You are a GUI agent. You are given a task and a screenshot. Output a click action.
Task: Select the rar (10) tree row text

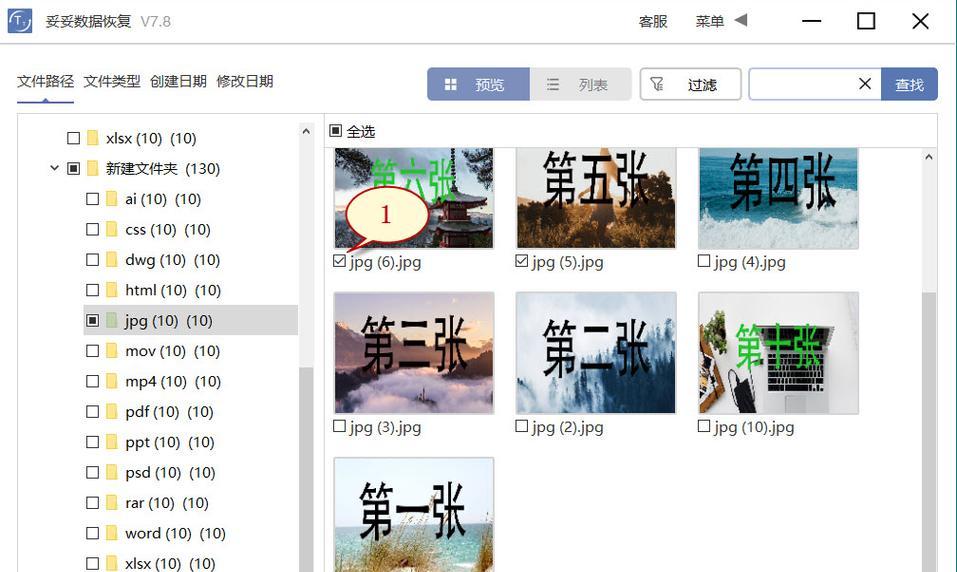click(x=167, y=502)
